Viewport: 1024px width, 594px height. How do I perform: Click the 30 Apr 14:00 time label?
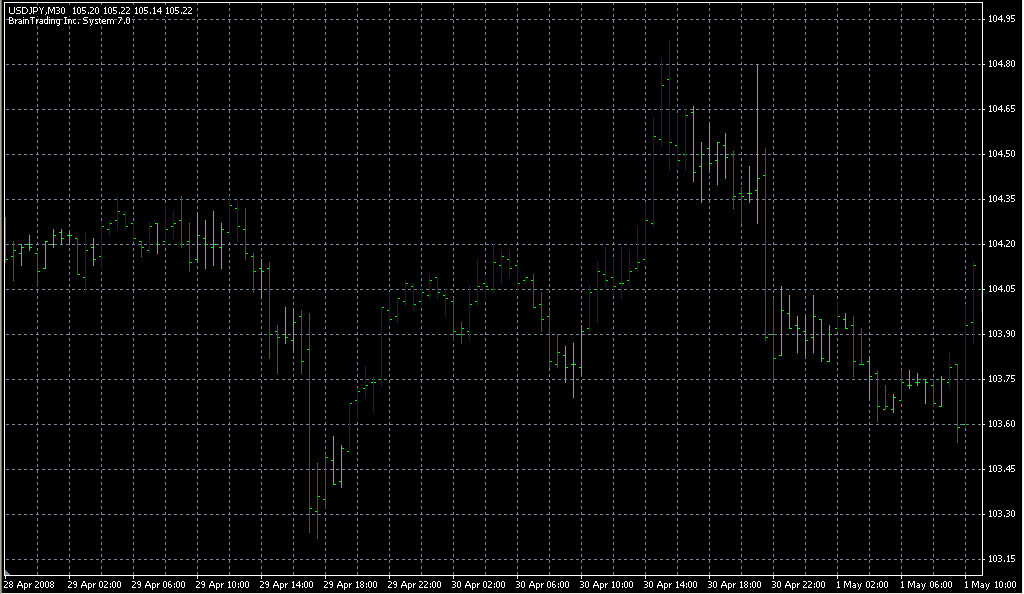tap(670, 584)
